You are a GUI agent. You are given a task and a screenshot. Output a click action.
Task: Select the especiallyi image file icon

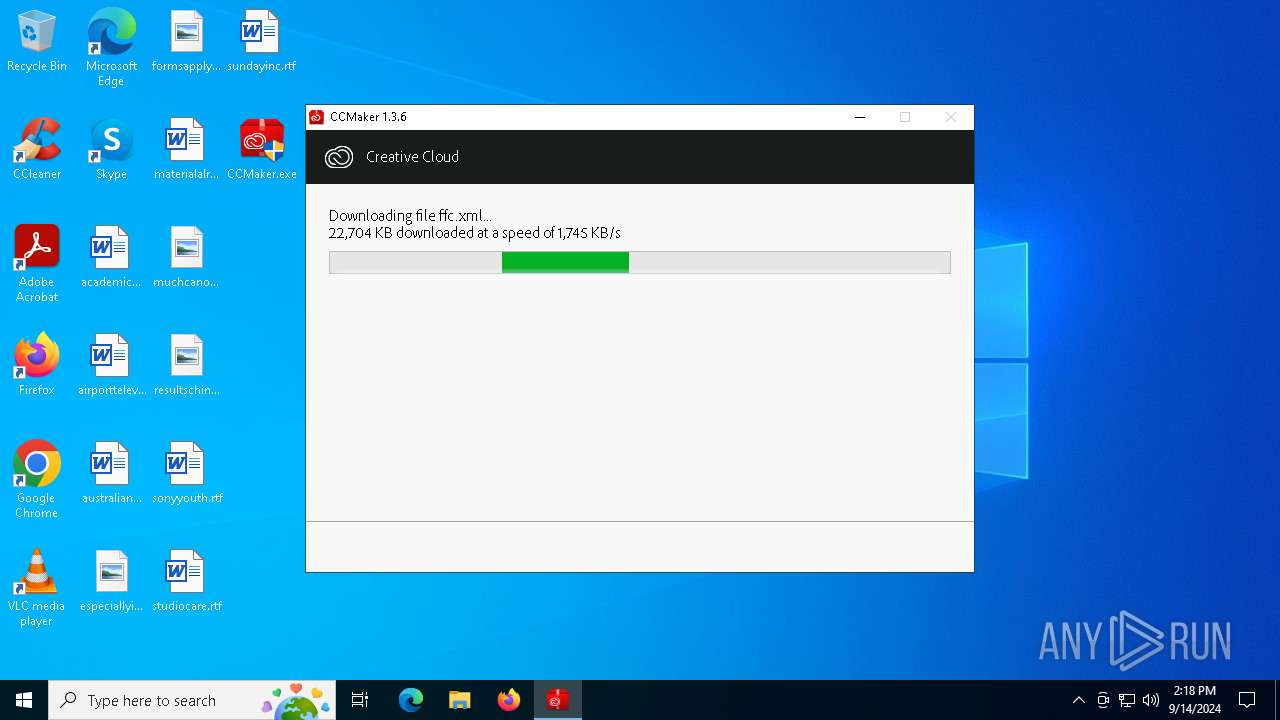111,581
